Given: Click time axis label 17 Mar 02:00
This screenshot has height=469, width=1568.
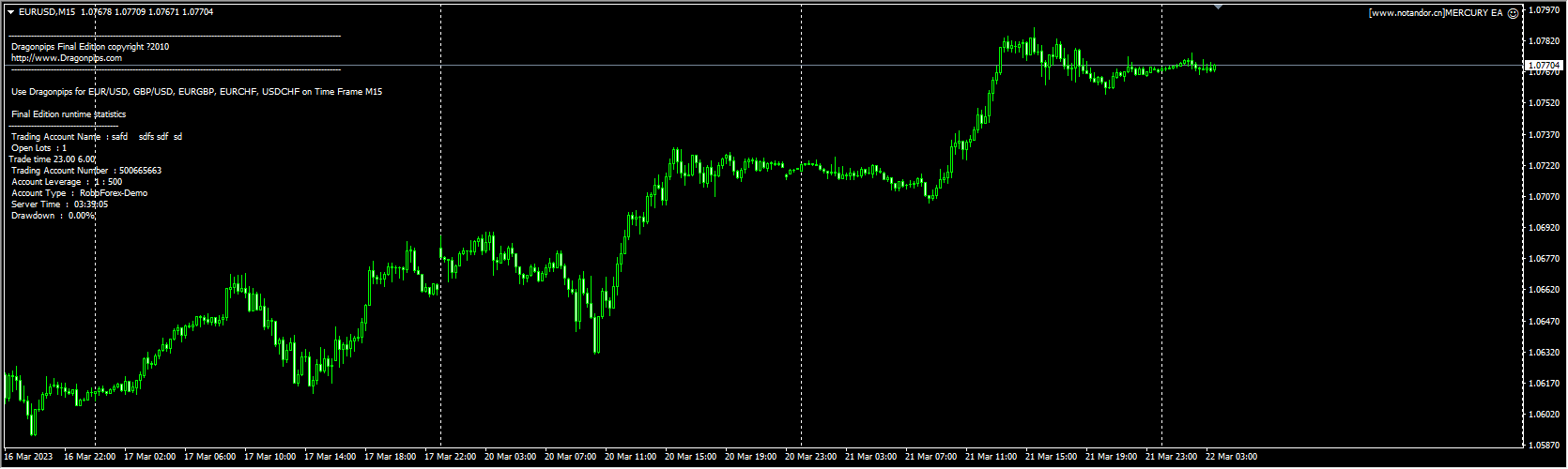Looking at the screenshot, I should 150,457.
